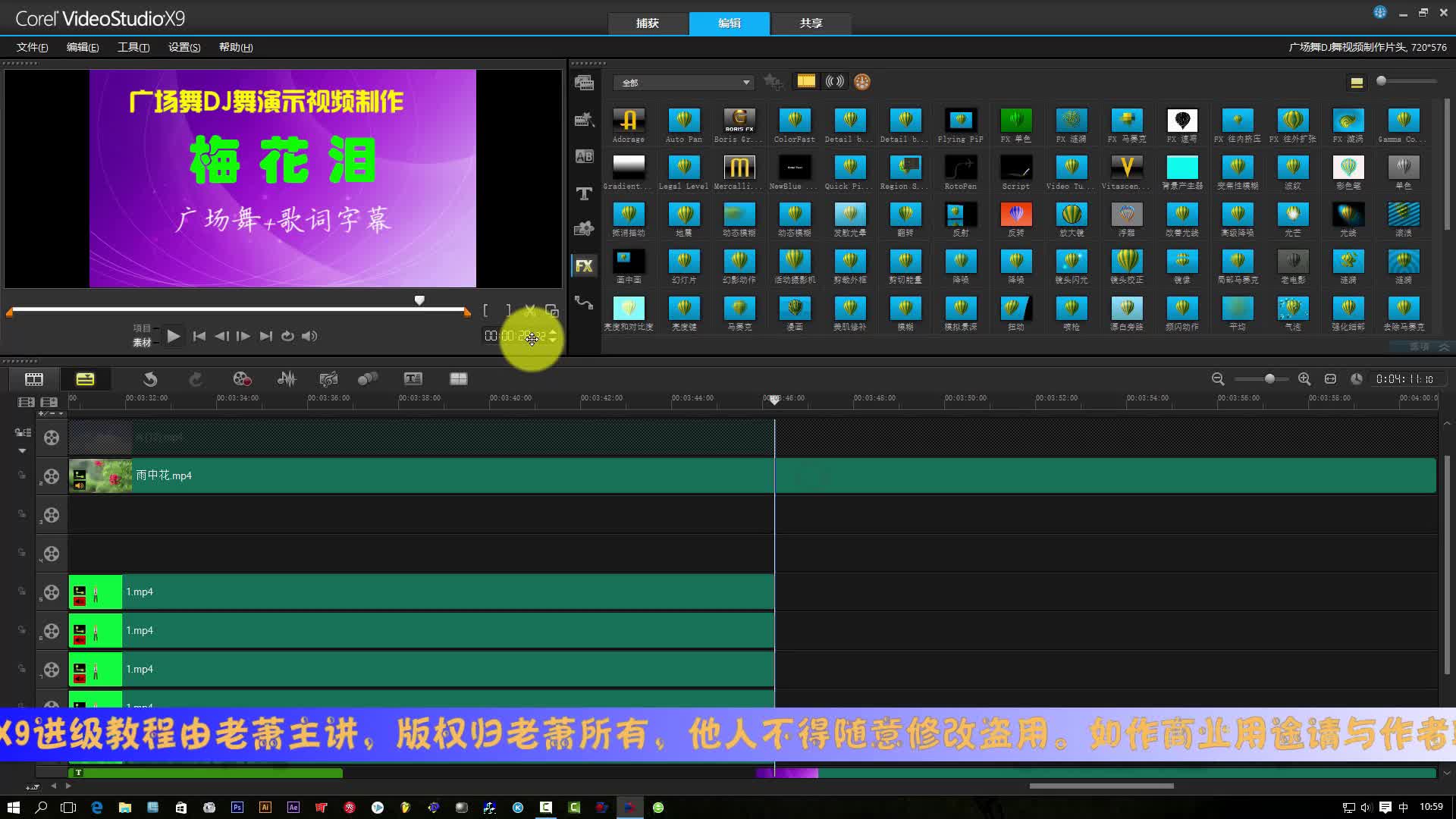Open the Subtitle Editor toolbar icon

(413, 378)
